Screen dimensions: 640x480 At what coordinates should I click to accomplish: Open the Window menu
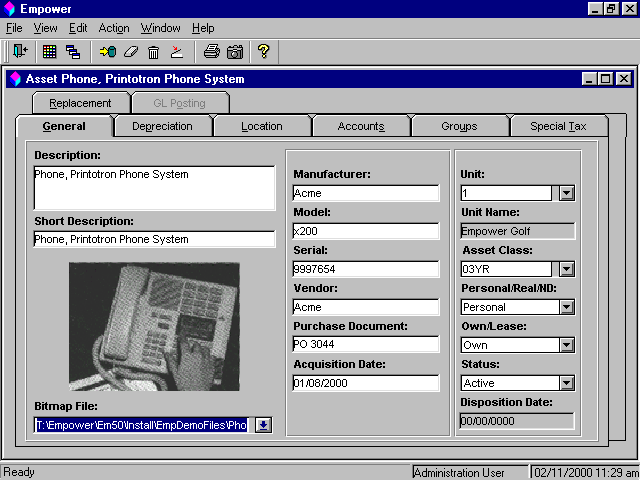[x=160, y=28]
